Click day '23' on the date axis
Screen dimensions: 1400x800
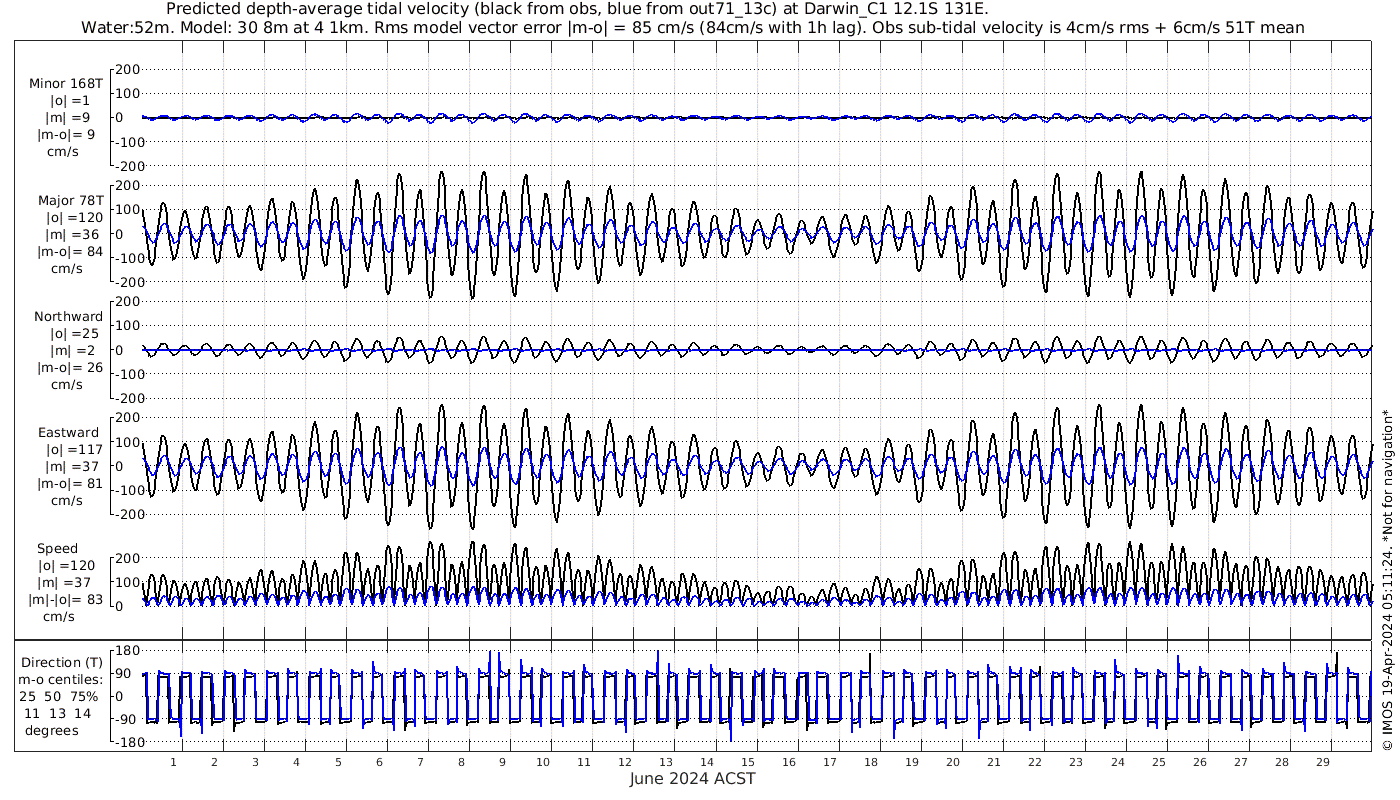click(x=1076, y=762)
